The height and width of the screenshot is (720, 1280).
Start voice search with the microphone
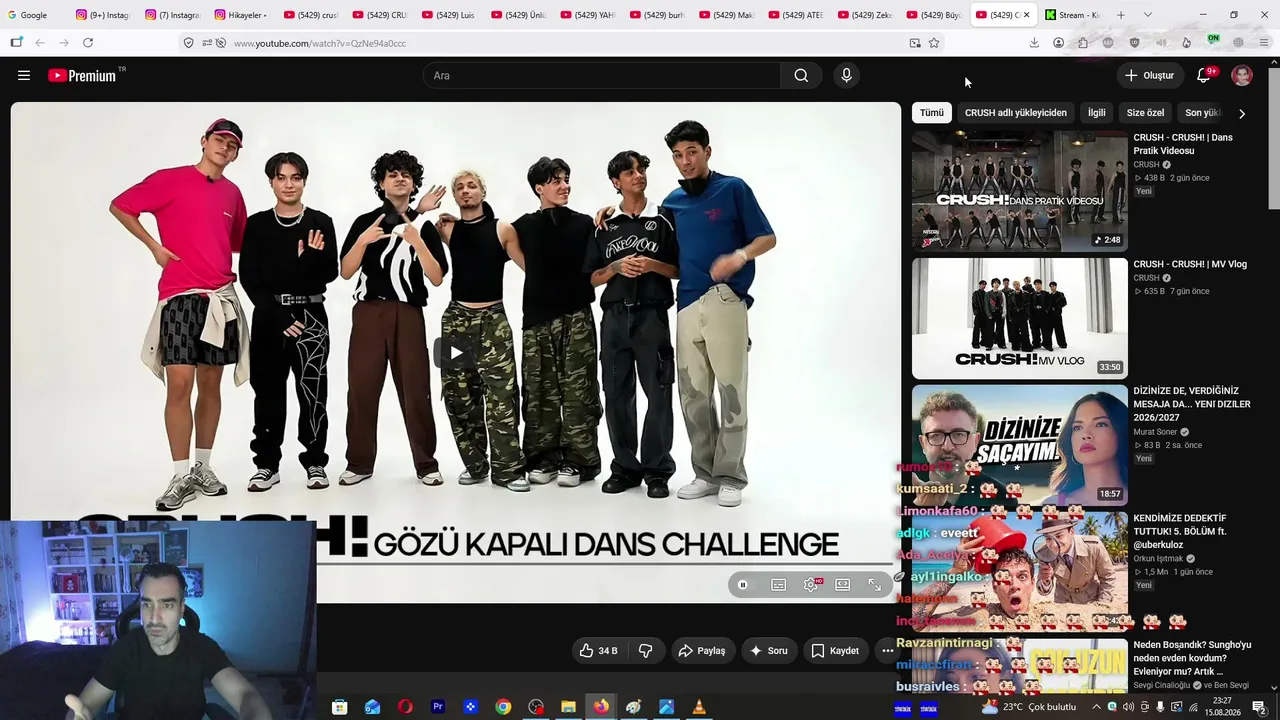tap(846, 75)
